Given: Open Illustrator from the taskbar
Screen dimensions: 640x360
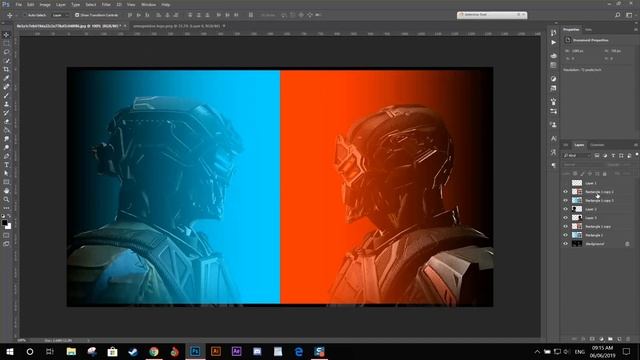Looking at the screenshot, I should [216, 351].
